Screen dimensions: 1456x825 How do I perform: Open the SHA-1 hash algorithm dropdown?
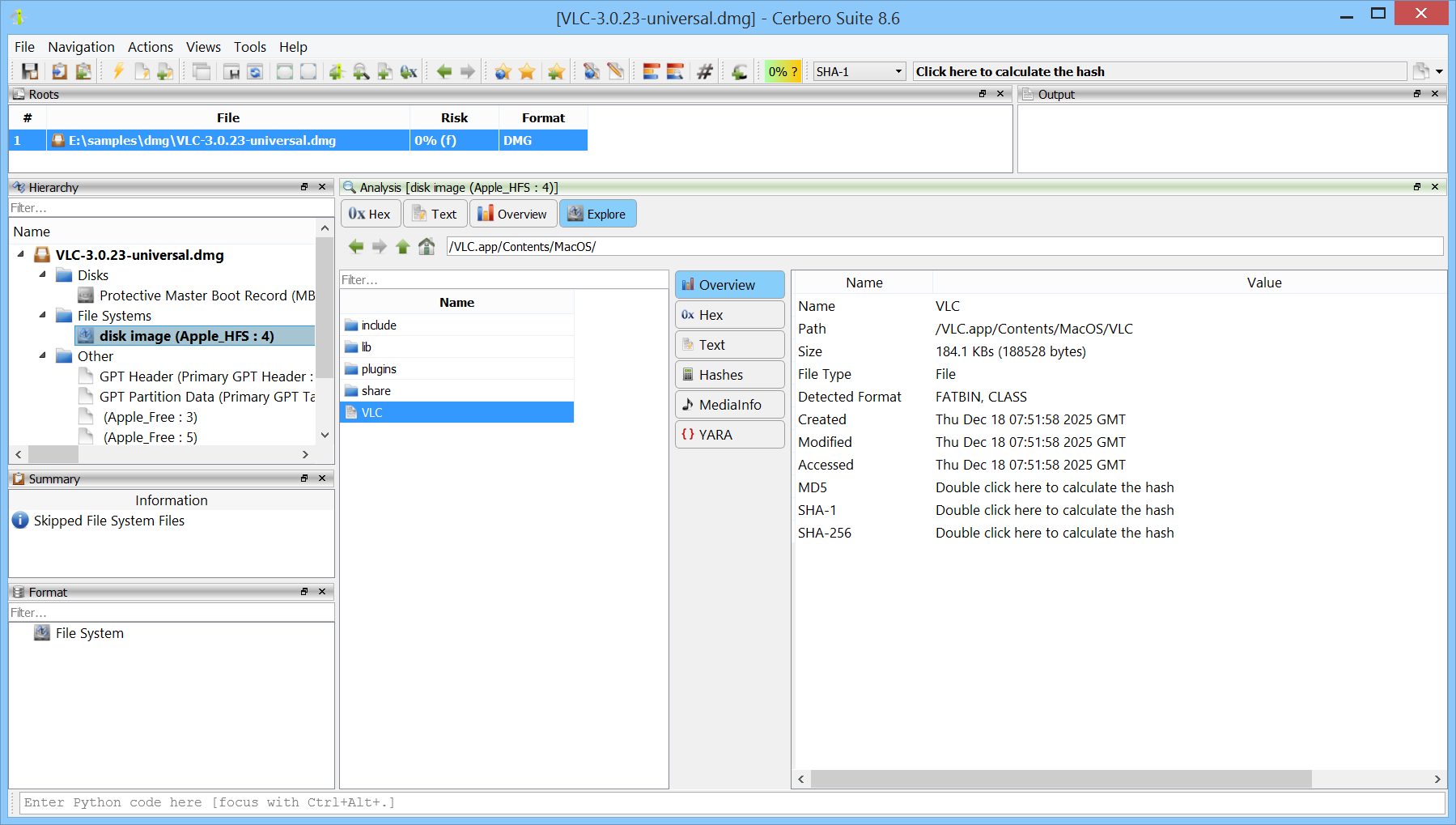click(x=859, y=72)
